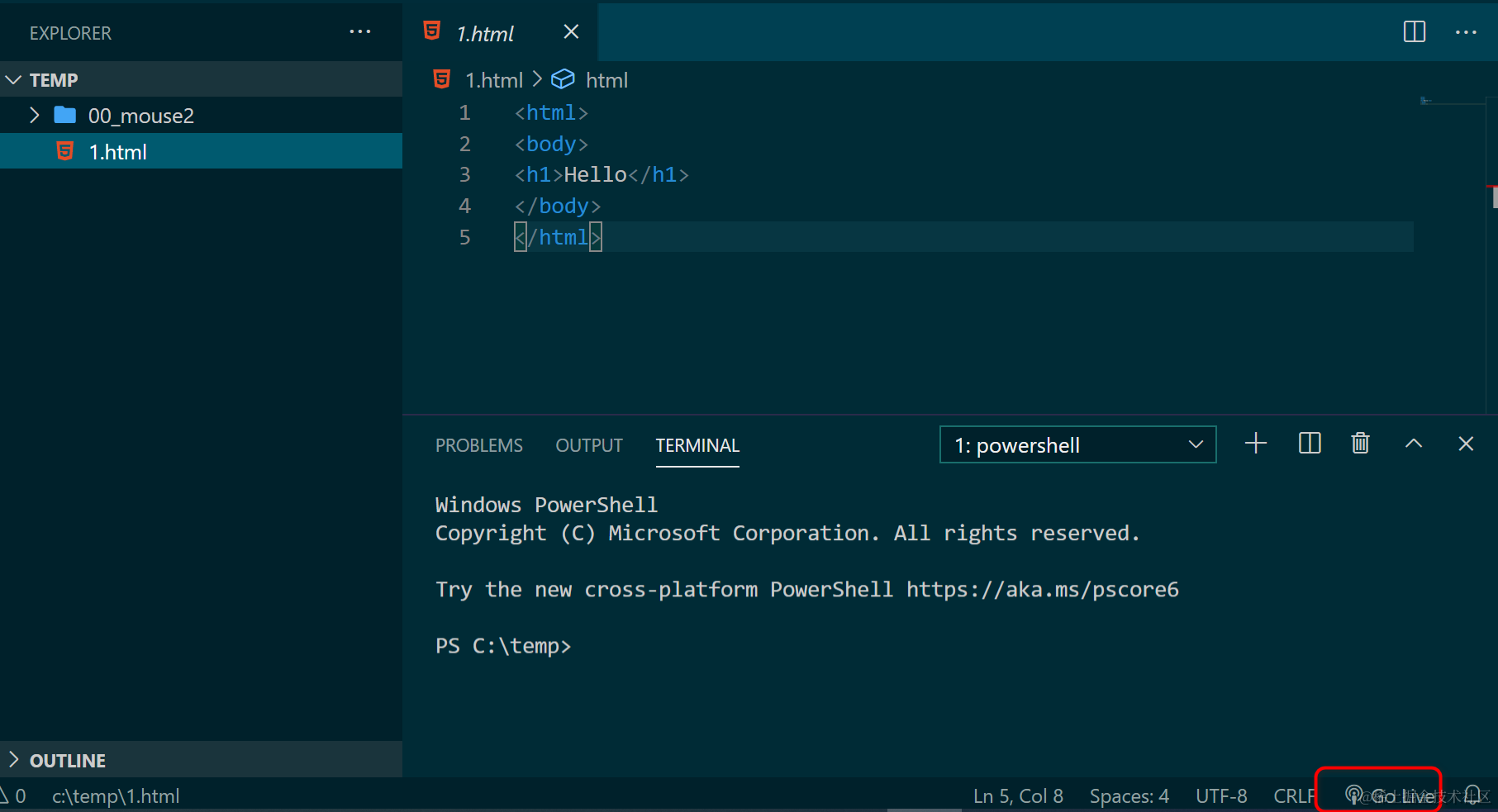Click editor line 1 with <html> tag
Screen dimensions: 1498x812
pos(551,112)
